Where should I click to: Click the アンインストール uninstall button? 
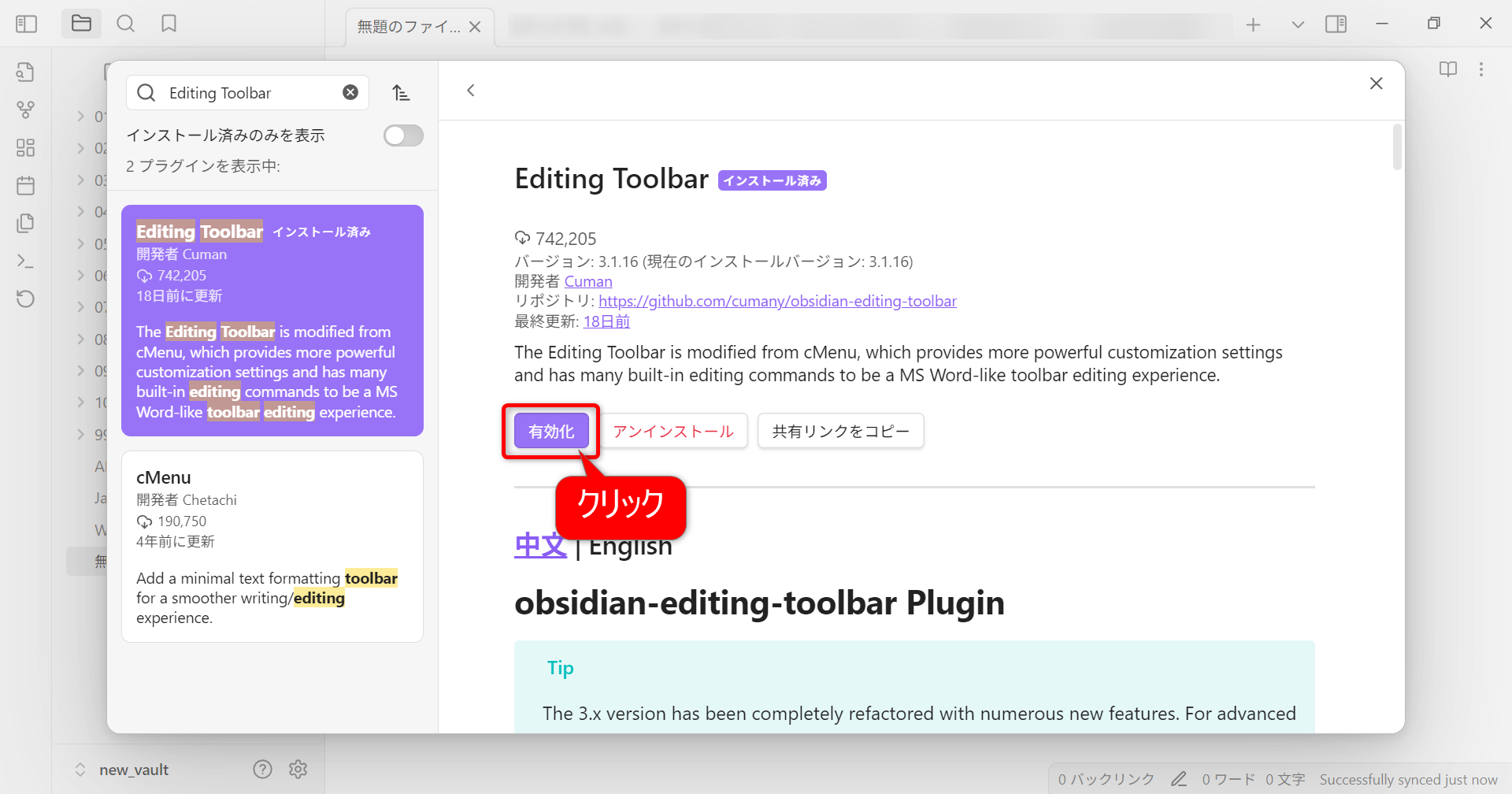coord(673,431)
